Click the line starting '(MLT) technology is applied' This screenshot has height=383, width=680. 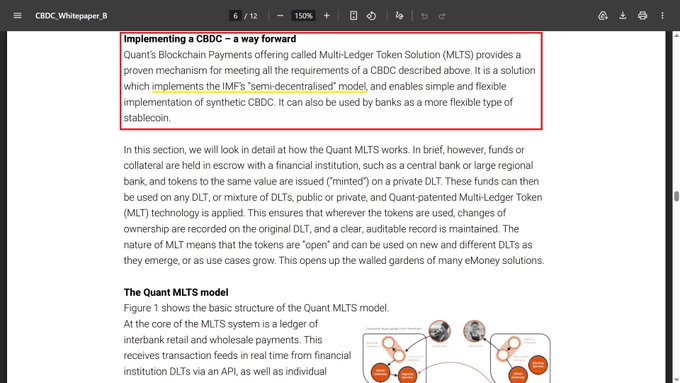click(315, 213)
